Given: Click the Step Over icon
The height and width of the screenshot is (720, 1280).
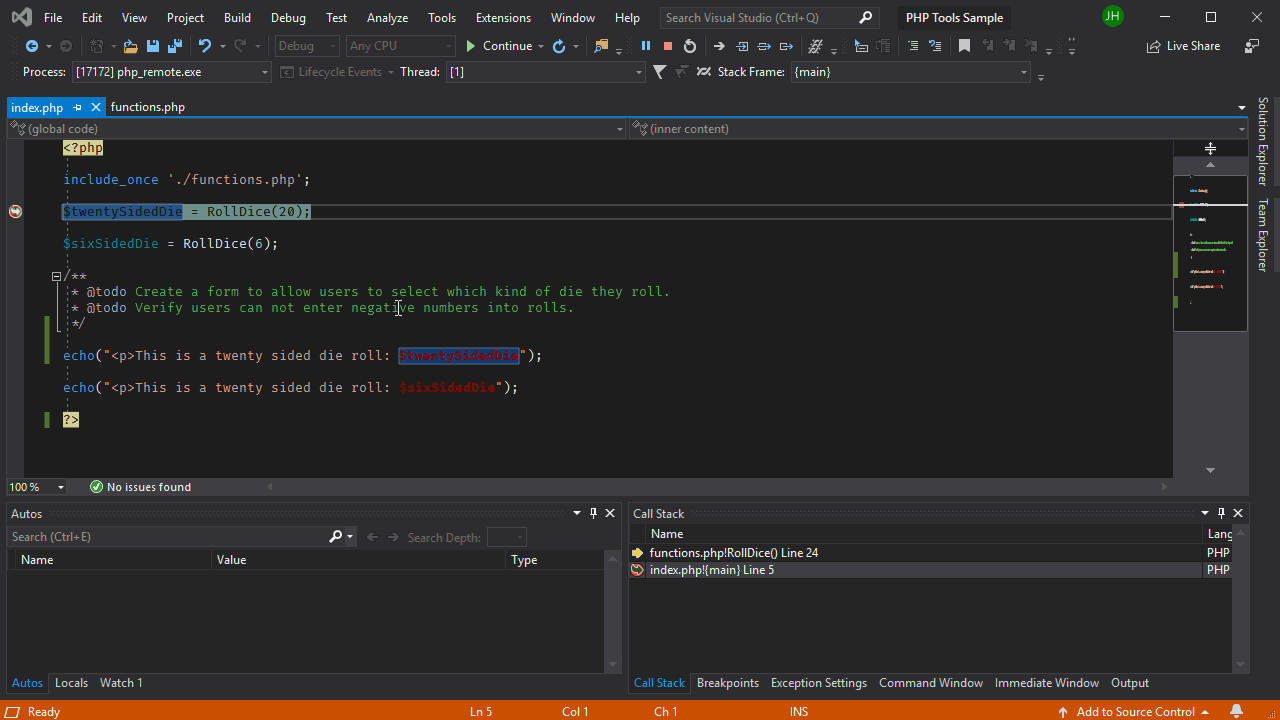Looking at the screenshot, I should point(764,46).
